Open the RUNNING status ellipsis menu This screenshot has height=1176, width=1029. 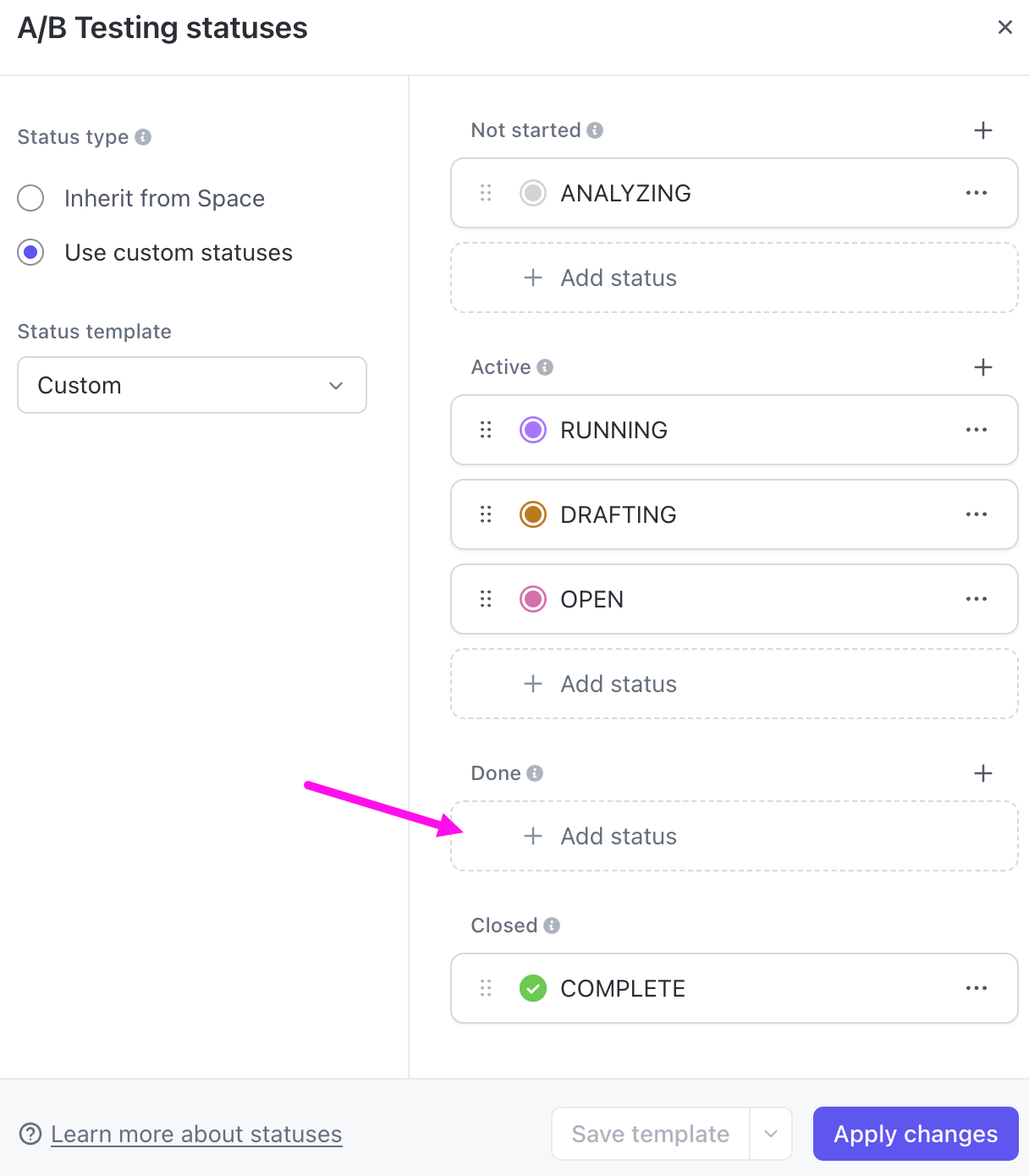(976, 430)
